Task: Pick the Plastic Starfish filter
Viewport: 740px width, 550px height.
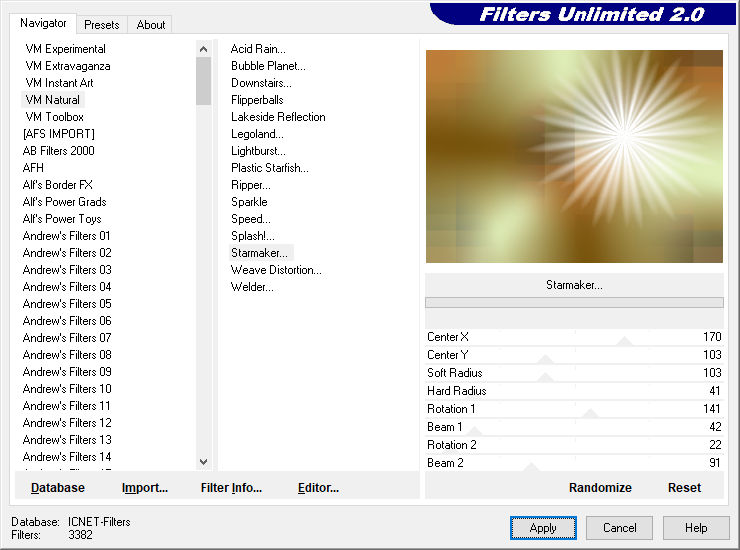Action: click(x=269, y=168)
